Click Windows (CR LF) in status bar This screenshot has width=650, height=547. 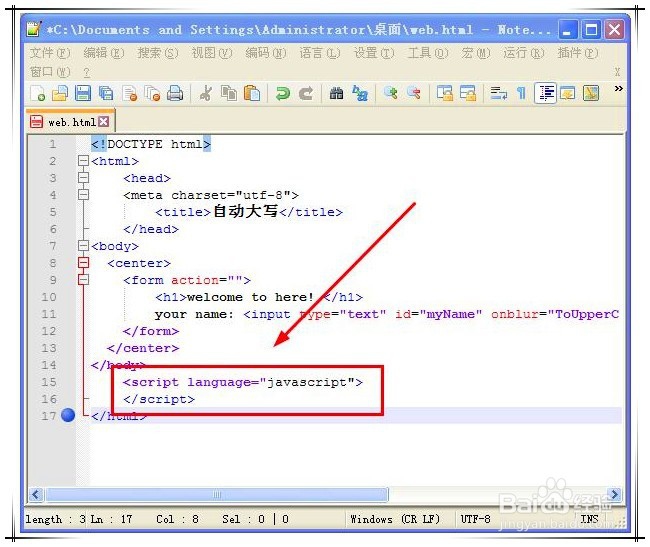[395, 519]
